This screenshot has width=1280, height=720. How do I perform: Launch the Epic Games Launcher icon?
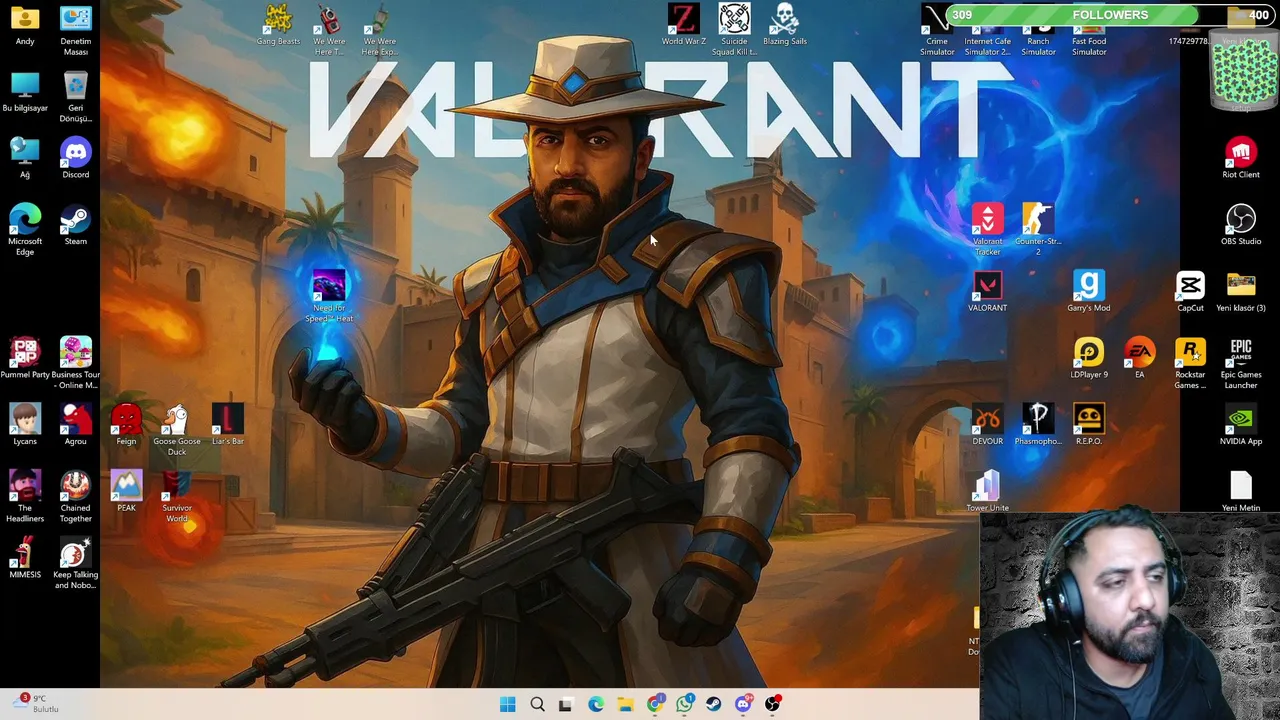(x=1241, y=364)
